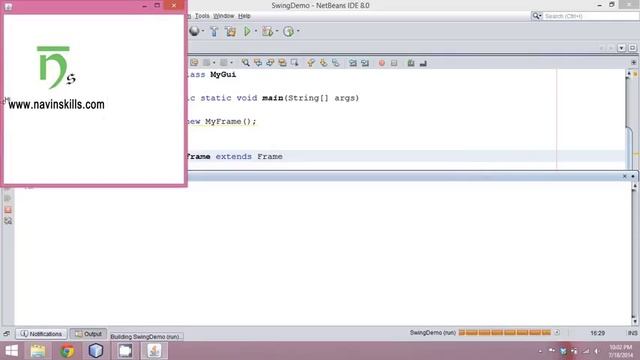Click Shift Line Left icon
Viewport: 640px width, 360px height.
coord(353,63)
